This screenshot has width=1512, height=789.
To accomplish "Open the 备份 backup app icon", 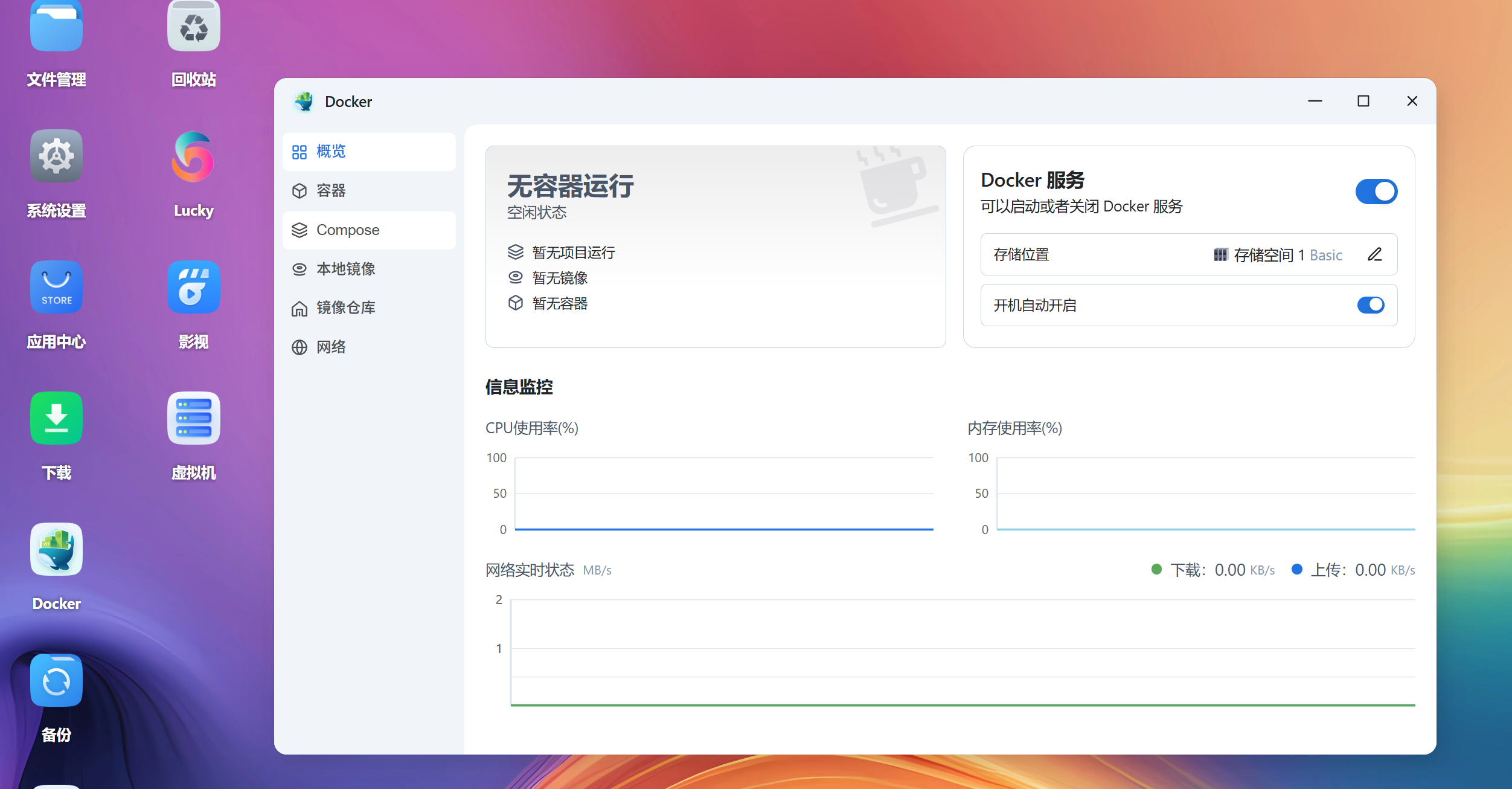I will pyautogui.click(x=56, y=680).
